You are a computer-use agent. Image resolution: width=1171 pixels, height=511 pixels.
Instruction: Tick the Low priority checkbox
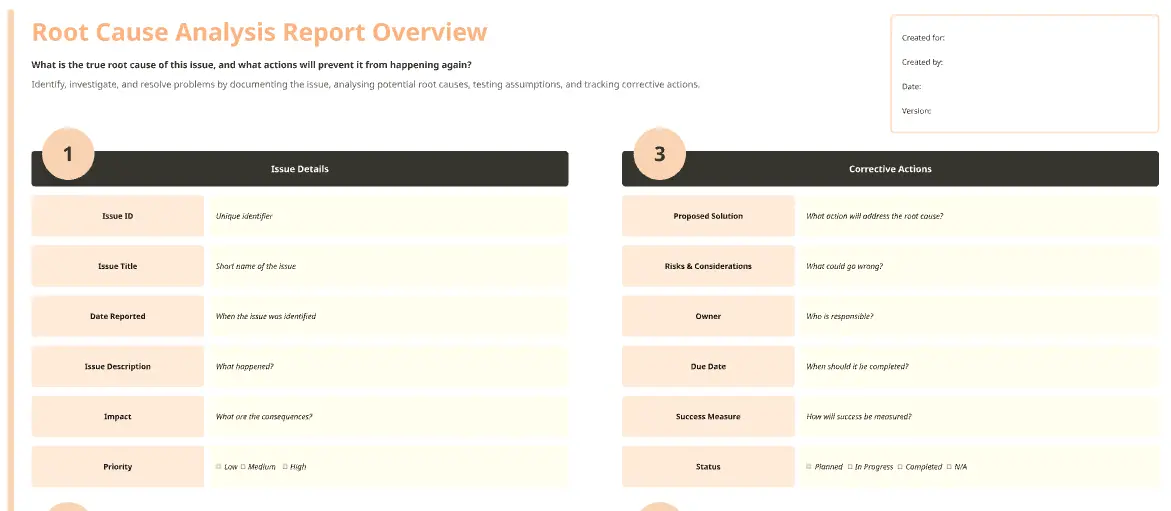click(219, 466)
